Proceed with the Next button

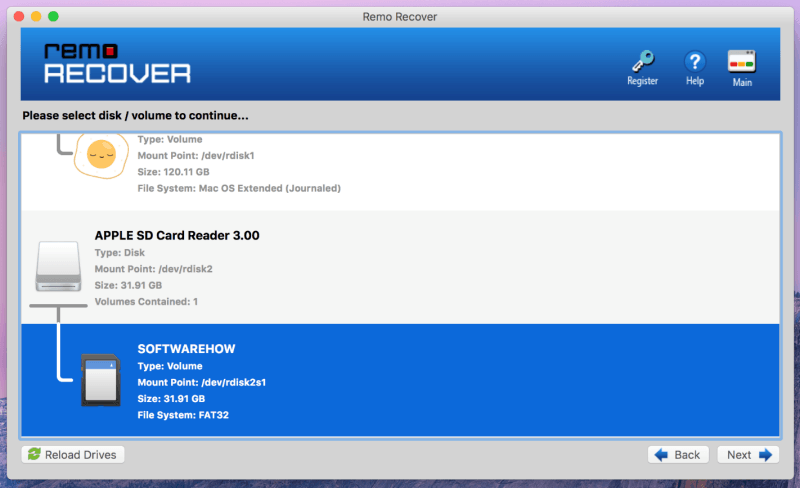pos(748,455)
